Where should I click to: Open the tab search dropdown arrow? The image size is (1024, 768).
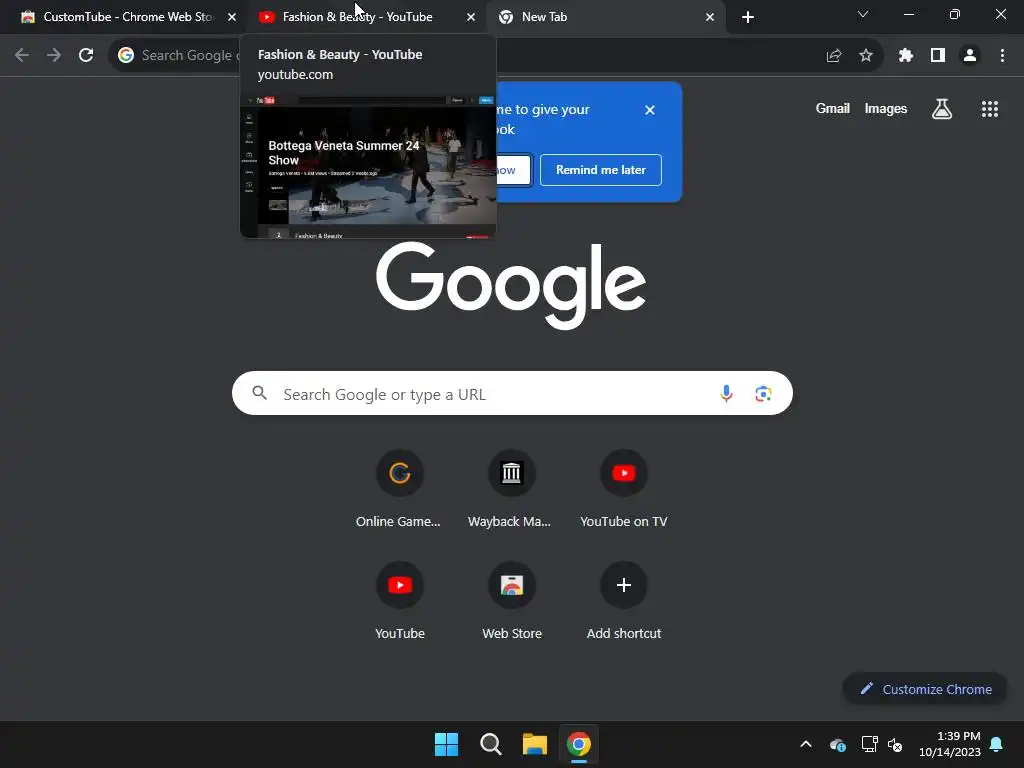[863, 14]
